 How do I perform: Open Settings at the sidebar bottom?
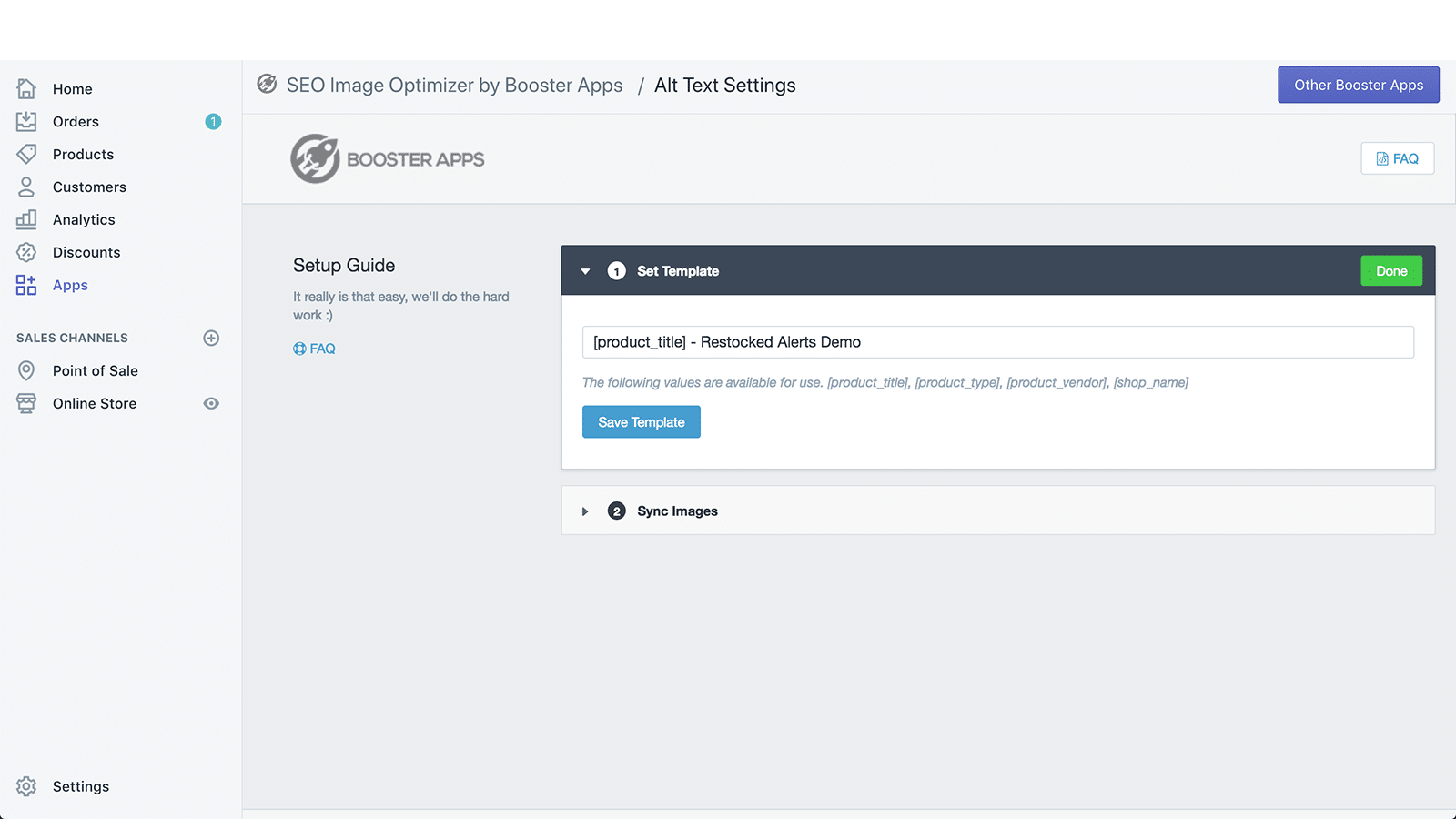(81, 786)
